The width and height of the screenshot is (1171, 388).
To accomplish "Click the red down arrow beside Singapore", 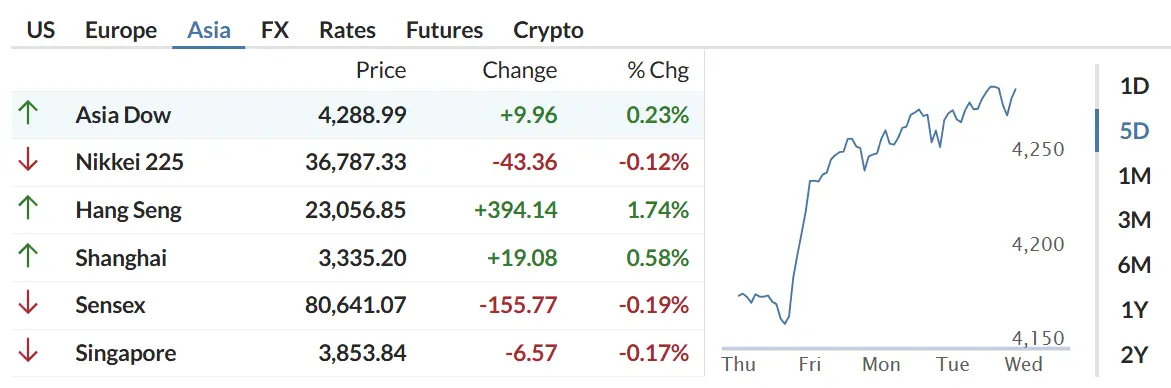I will 28,352.
